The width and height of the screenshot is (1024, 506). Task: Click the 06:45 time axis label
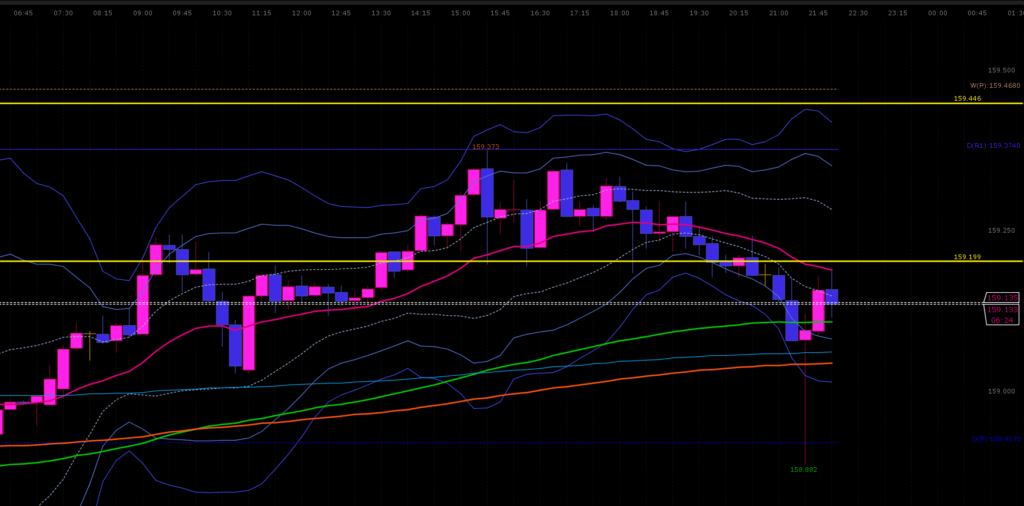click(x=23, y=13)
